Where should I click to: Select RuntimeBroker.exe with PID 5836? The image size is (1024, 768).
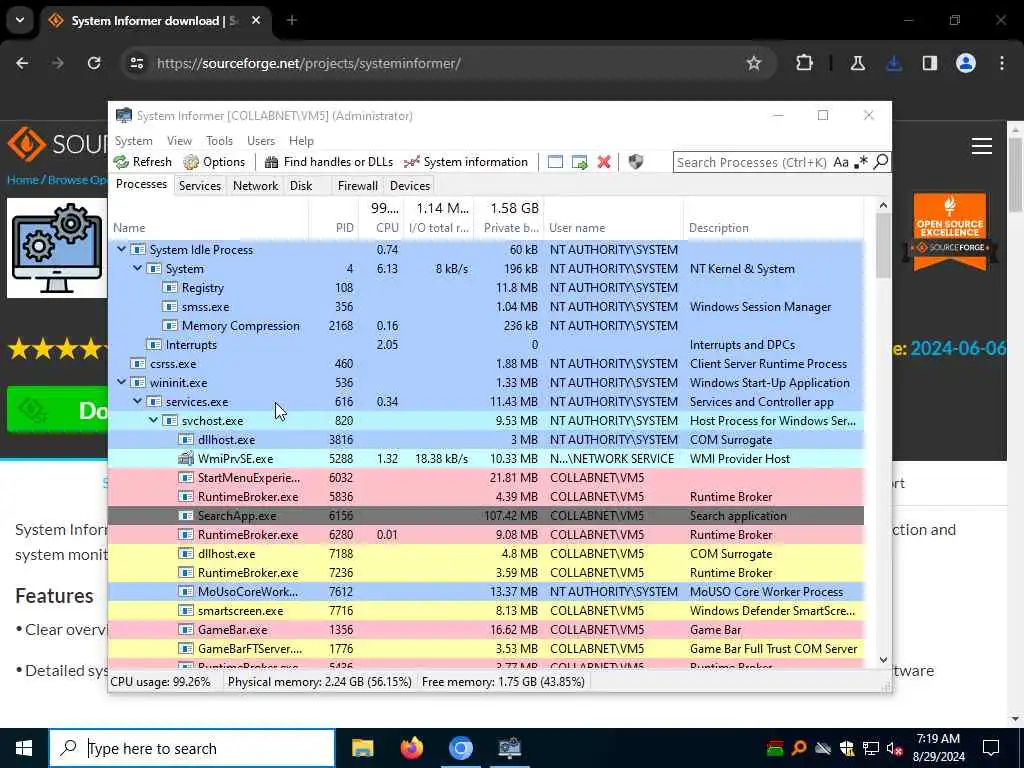486,496
